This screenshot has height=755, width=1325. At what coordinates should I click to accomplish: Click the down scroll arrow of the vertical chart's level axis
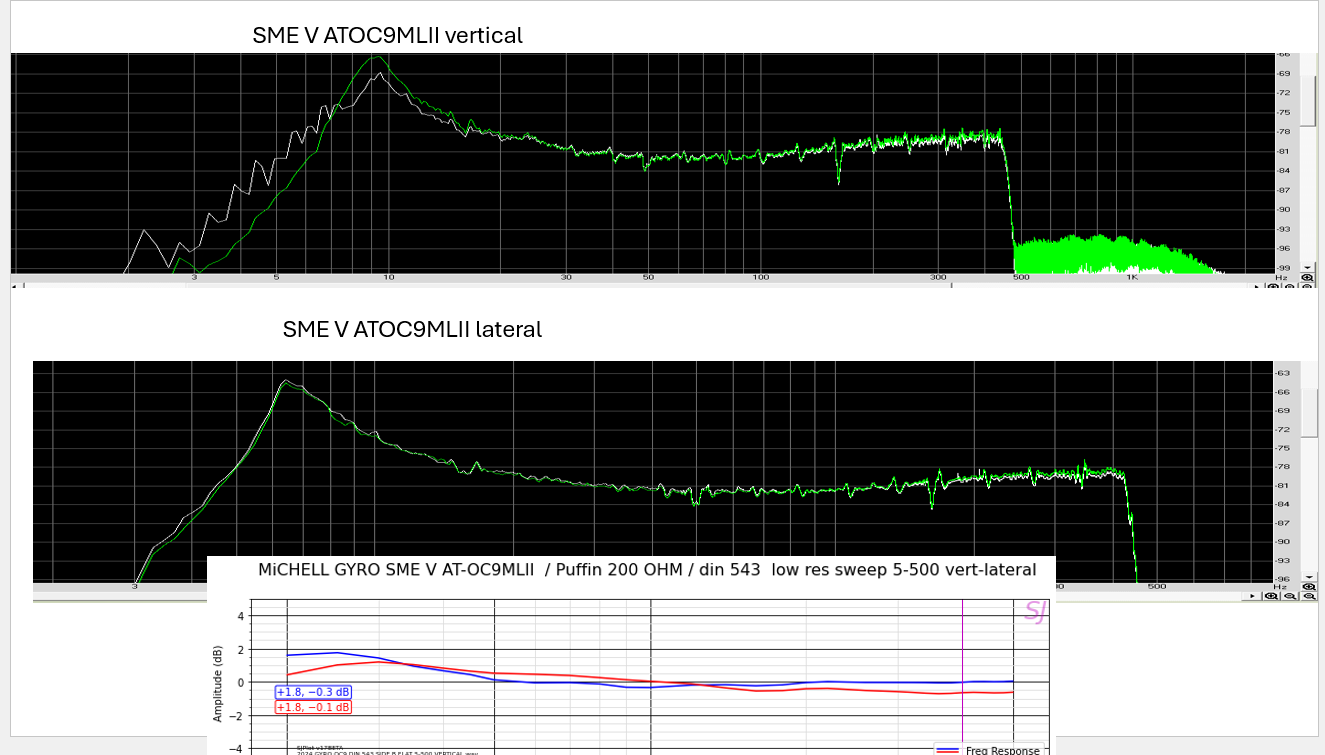click(1307, 267)
